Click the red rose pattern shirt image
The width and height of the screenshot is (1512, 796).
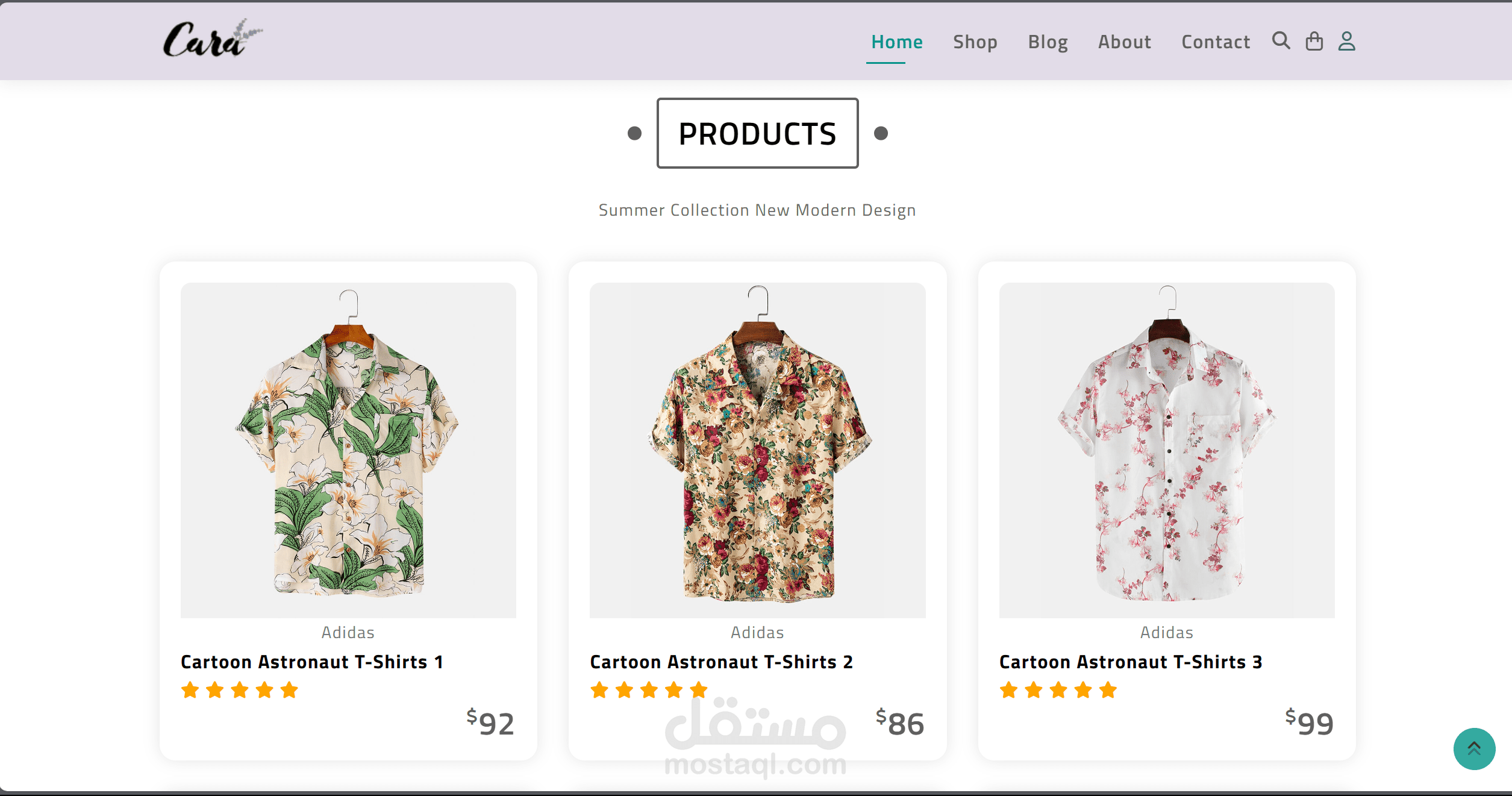(757, 450)
